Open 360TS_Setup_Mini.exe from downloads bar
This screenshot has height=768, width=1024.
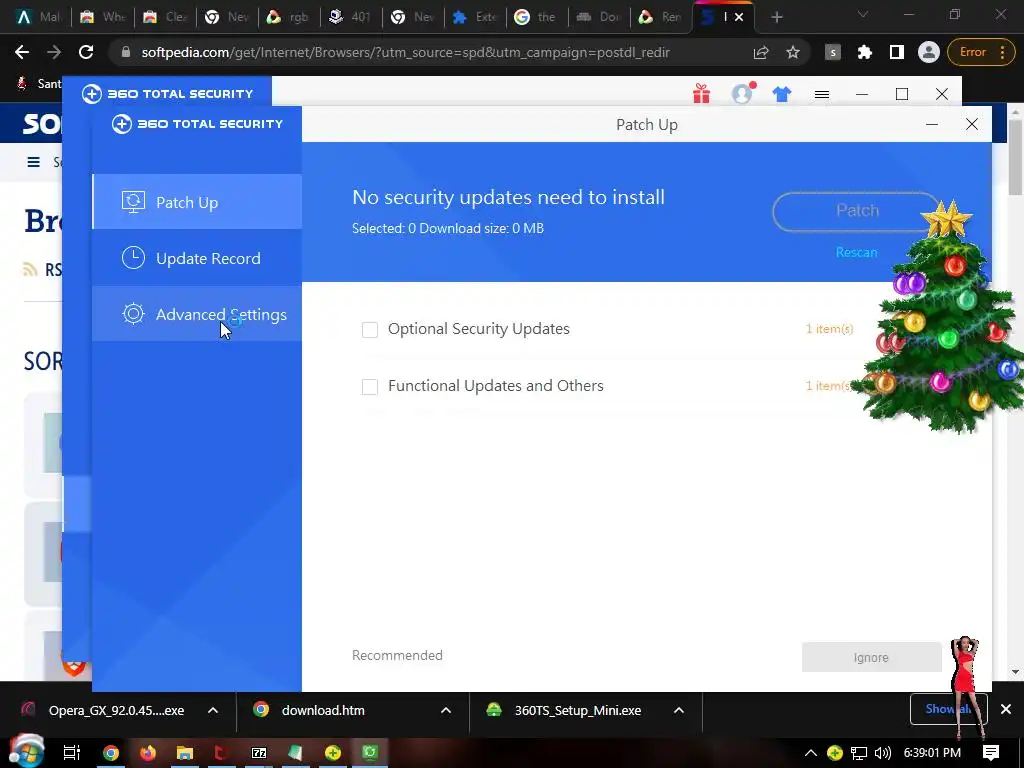578,710
